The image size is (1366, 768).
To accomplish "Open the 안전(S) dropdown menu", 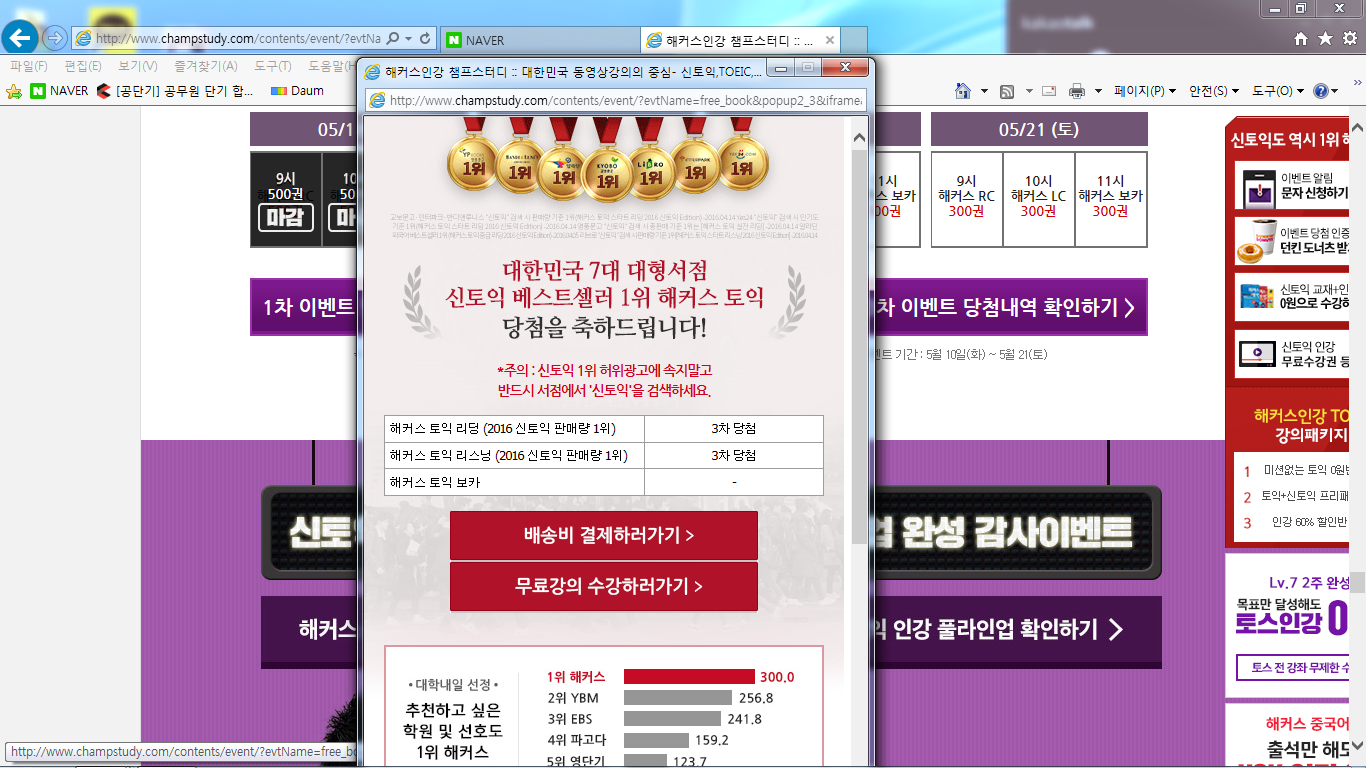I will pos(1215,91).
